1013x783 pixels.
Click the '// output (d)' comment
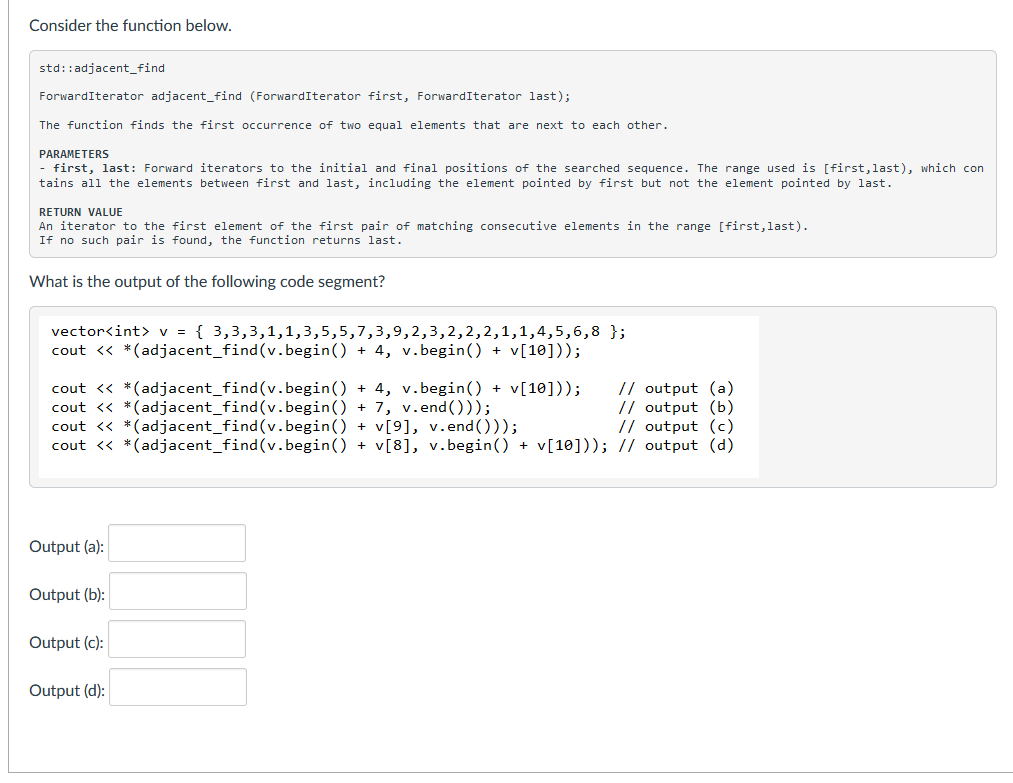point(676,446)
